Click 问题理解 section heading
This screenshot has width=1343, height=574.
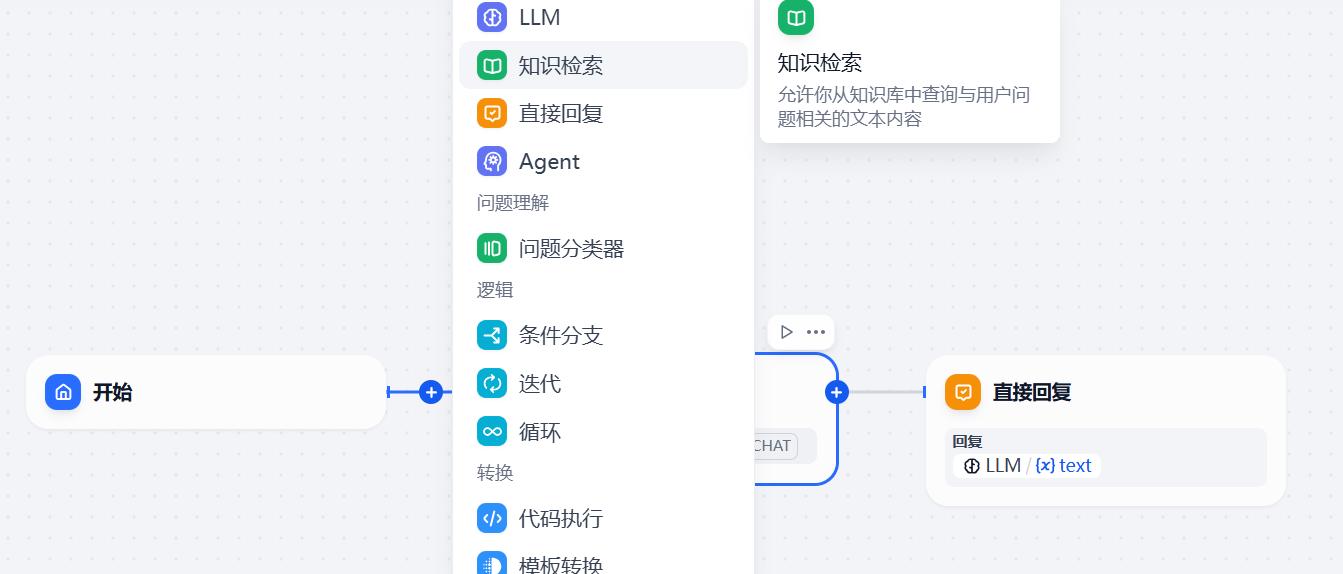(x=513, y=203)
